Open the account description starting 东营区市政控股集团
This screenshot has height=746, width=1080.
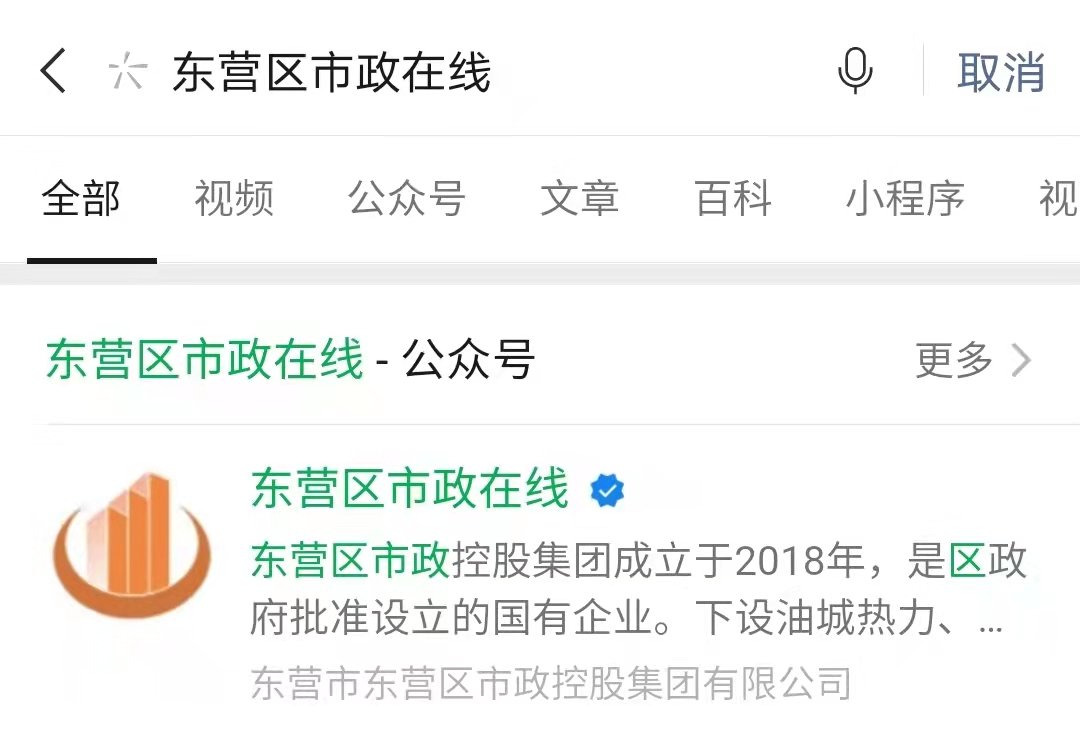pos(638,588)
